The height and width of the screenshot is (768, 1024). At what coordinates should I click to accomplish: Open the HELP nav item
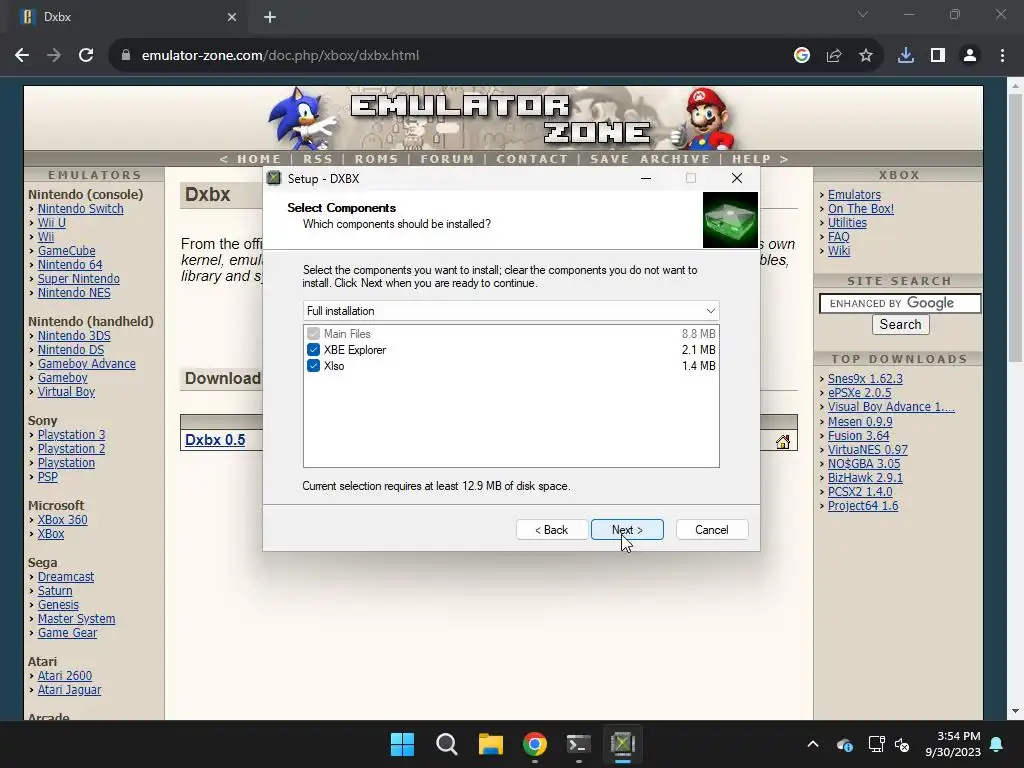(752, 159)
